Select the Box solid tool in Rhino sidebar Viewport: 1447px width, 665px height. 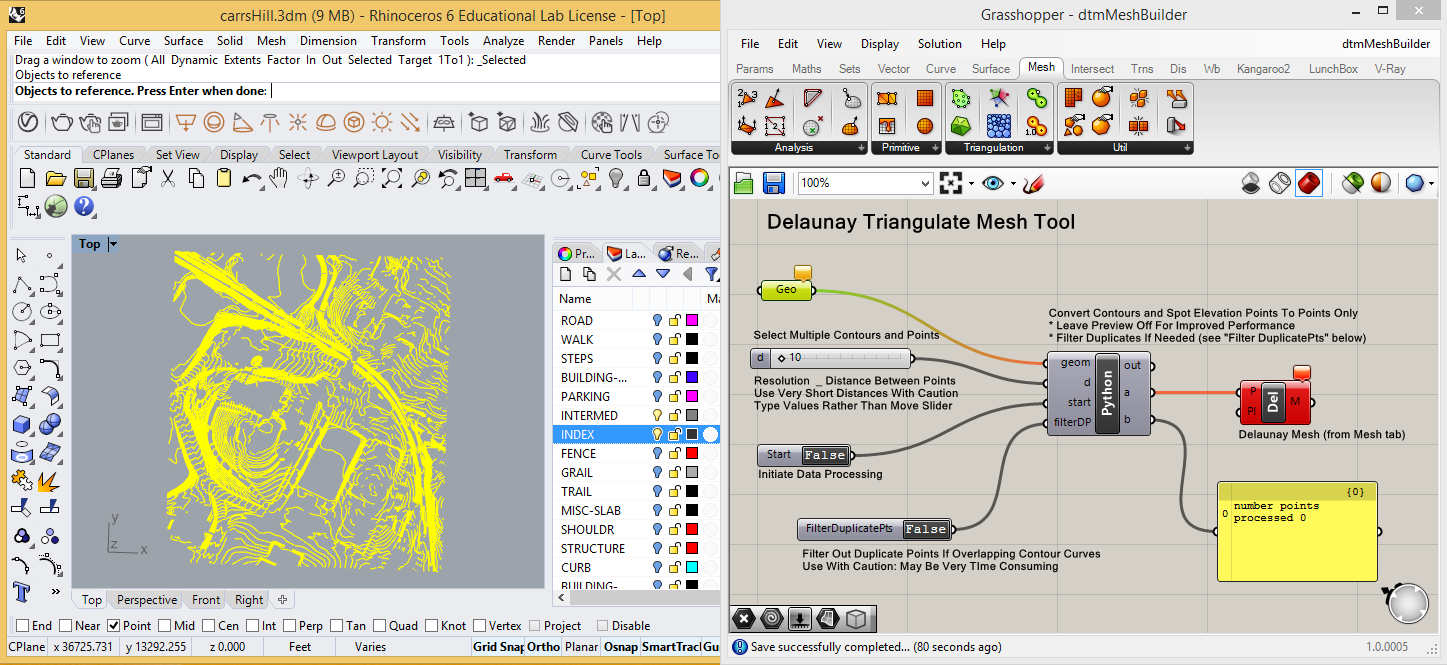point(22,425)
